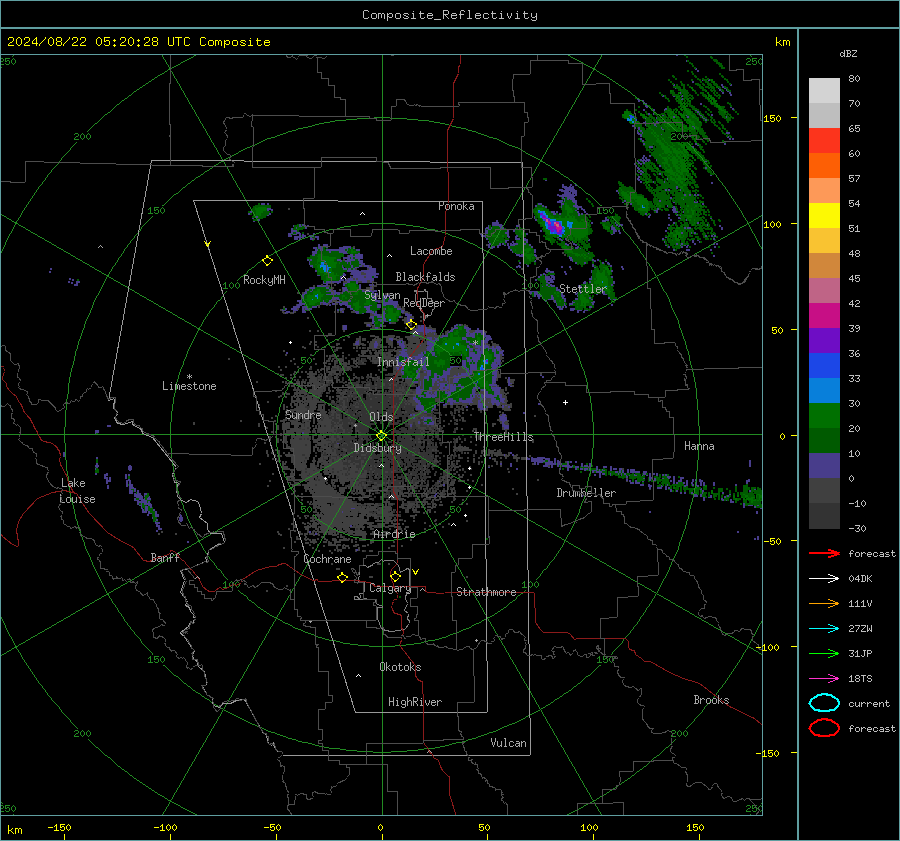Click the magenta storm core northwest of Stettler
The width and height of the screenshot is (900, 841).
click(x=554, y=225)
